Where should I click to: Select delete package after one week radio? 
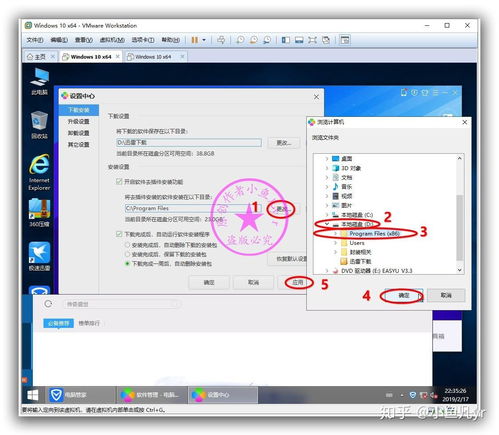[127, 263]
